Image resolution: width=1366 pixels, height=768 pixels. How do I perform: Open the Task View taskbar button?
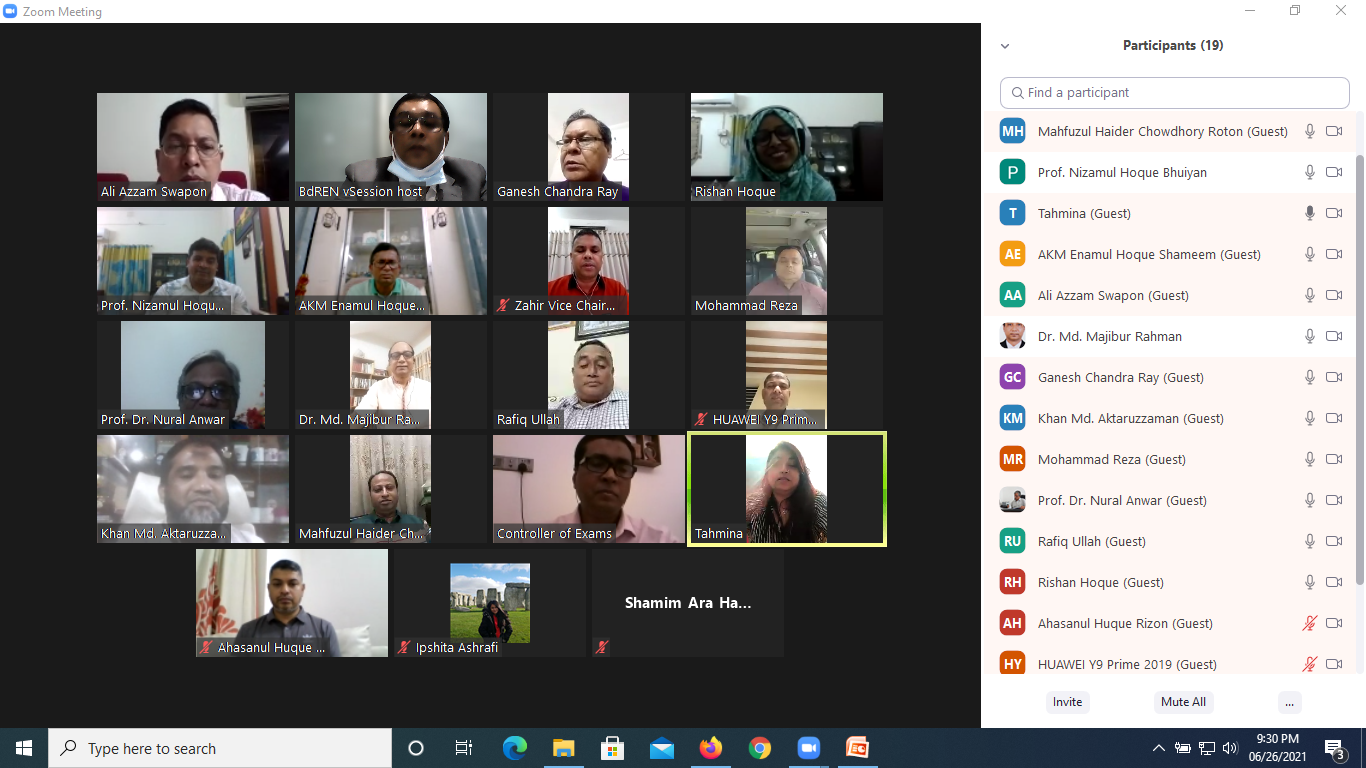pos(464,748)
